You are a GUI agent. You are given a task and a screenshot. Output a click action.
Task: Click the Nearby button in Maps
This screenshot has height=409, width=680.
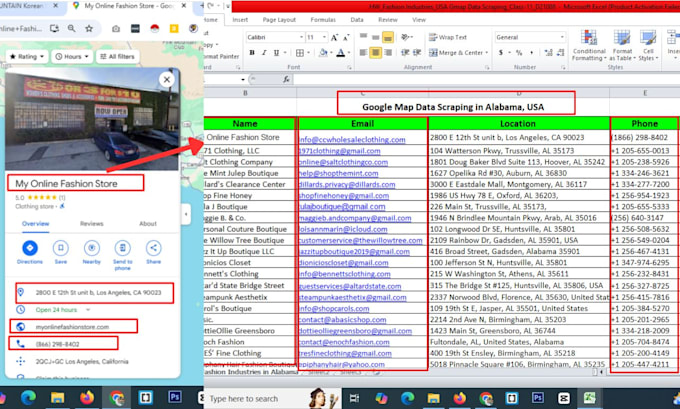(x=92, y=252)
